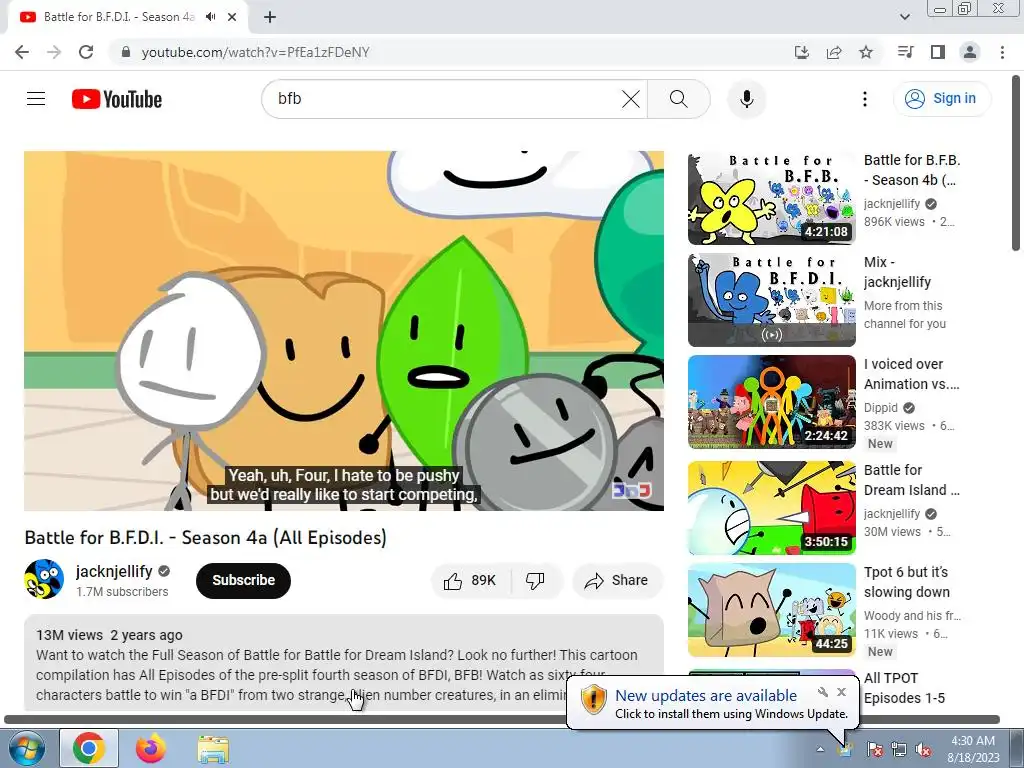Click the video player to pause

(344, 330)
